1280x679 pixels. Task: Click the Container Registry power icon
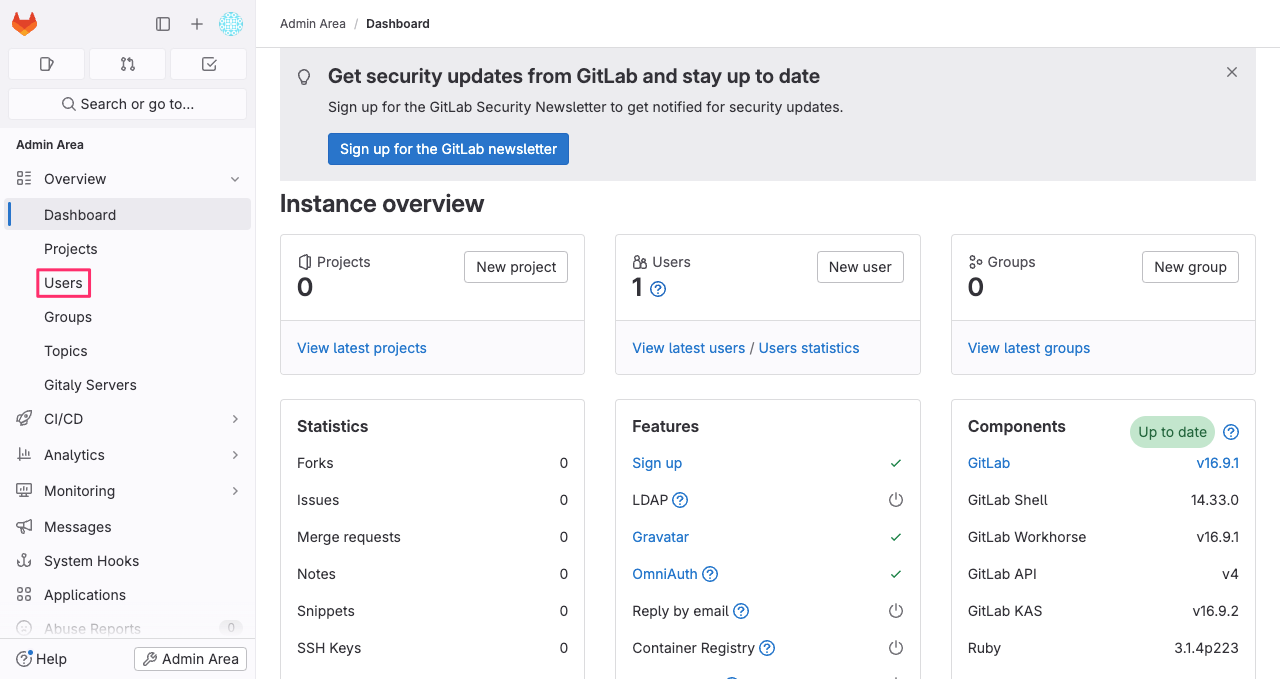point(896,648)
